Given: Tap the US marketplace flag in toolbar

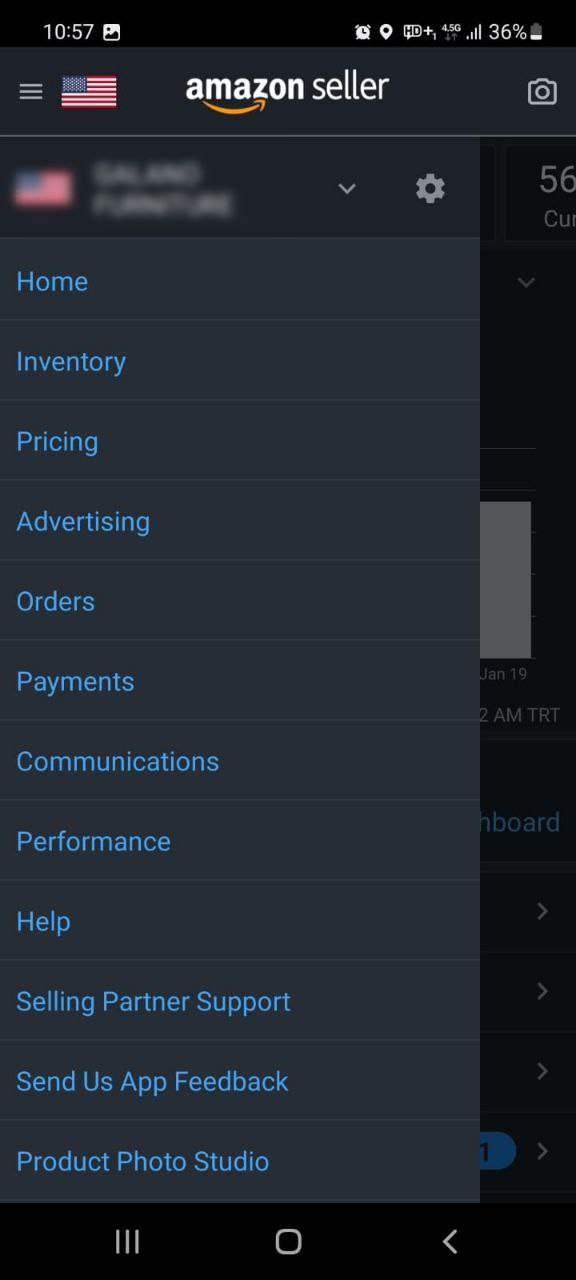Looking at the screenshot, I should point(88,89).
